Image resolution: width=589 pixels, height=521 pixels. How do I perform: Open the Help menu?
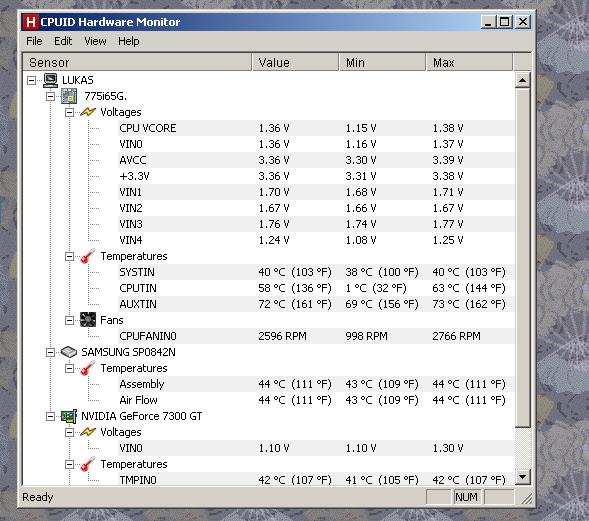pos(128,41)
